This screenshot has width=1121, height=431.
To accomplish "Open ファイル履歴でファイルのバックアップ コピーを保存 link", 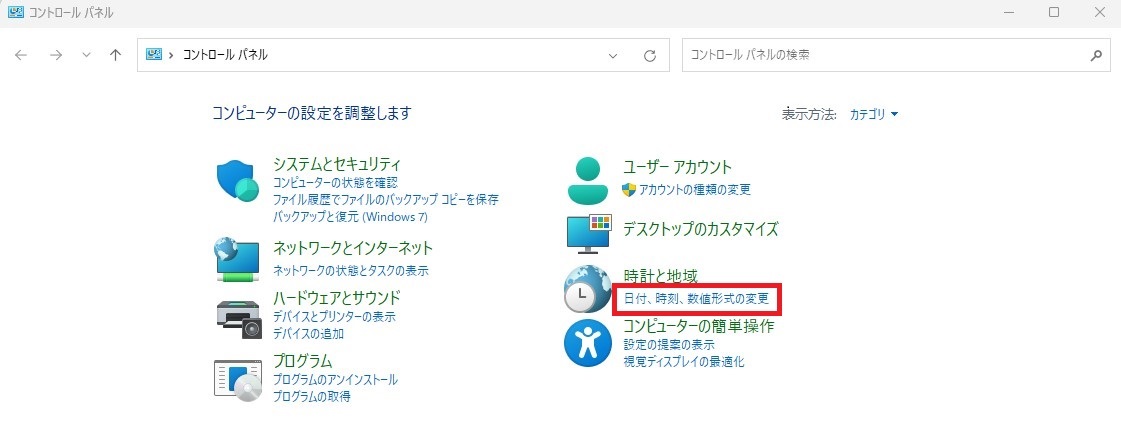I will click(386, 199).
